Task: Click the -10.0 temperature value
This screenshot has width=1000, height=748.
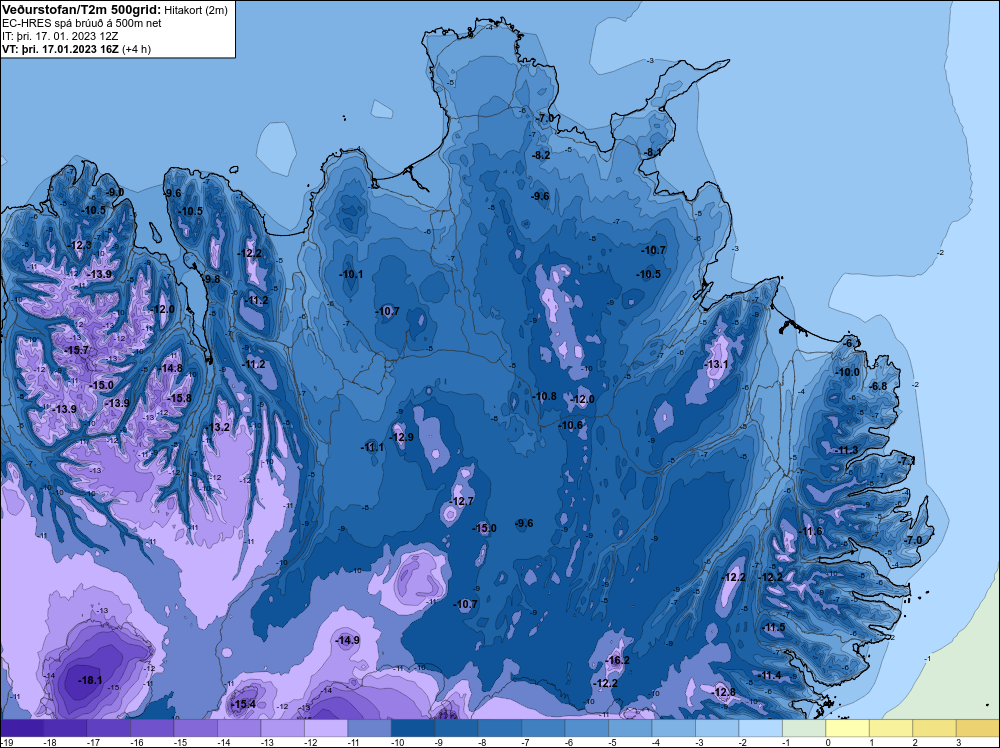Action: 848,372
